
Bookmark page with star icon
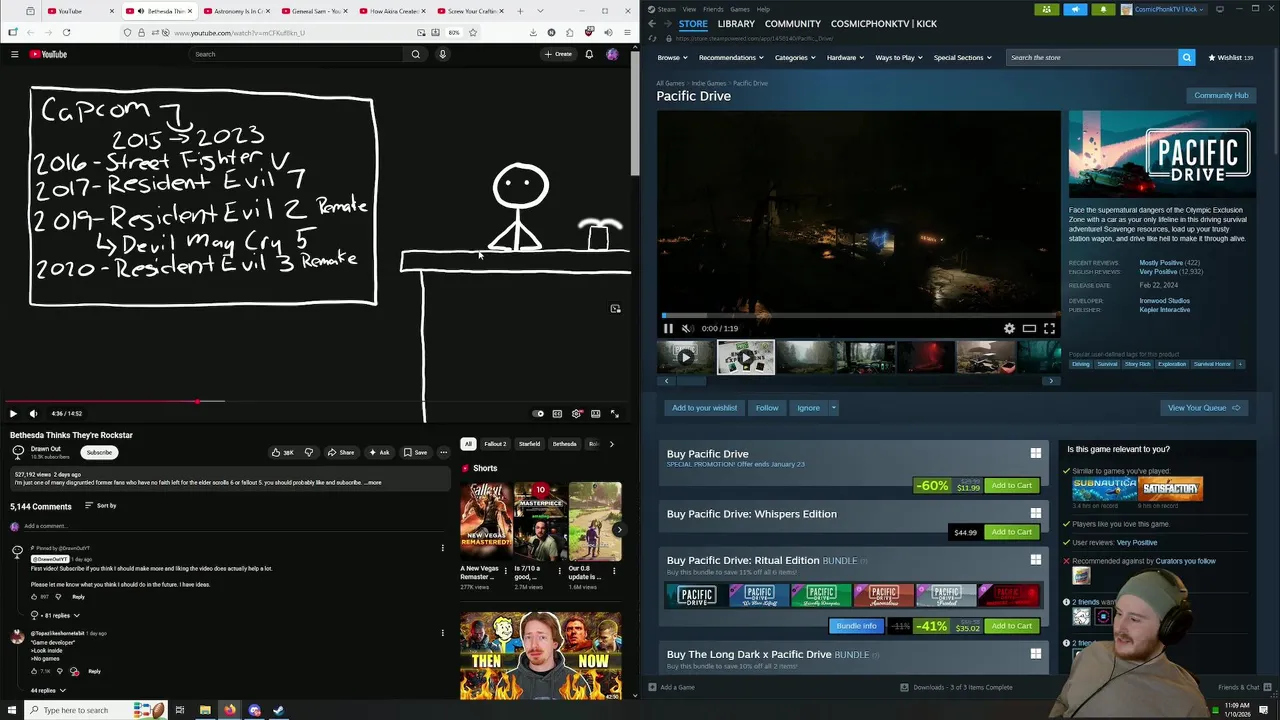click(x=473, y=32)
